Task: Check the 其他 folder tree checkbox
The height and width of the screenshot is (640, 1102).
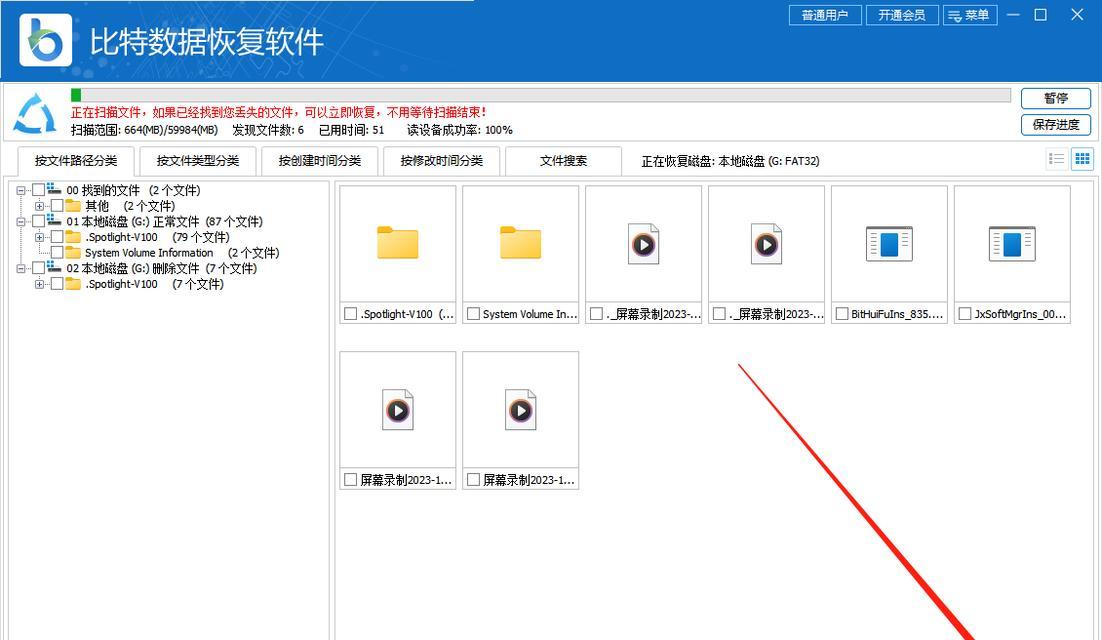Action: click(57, 206)
